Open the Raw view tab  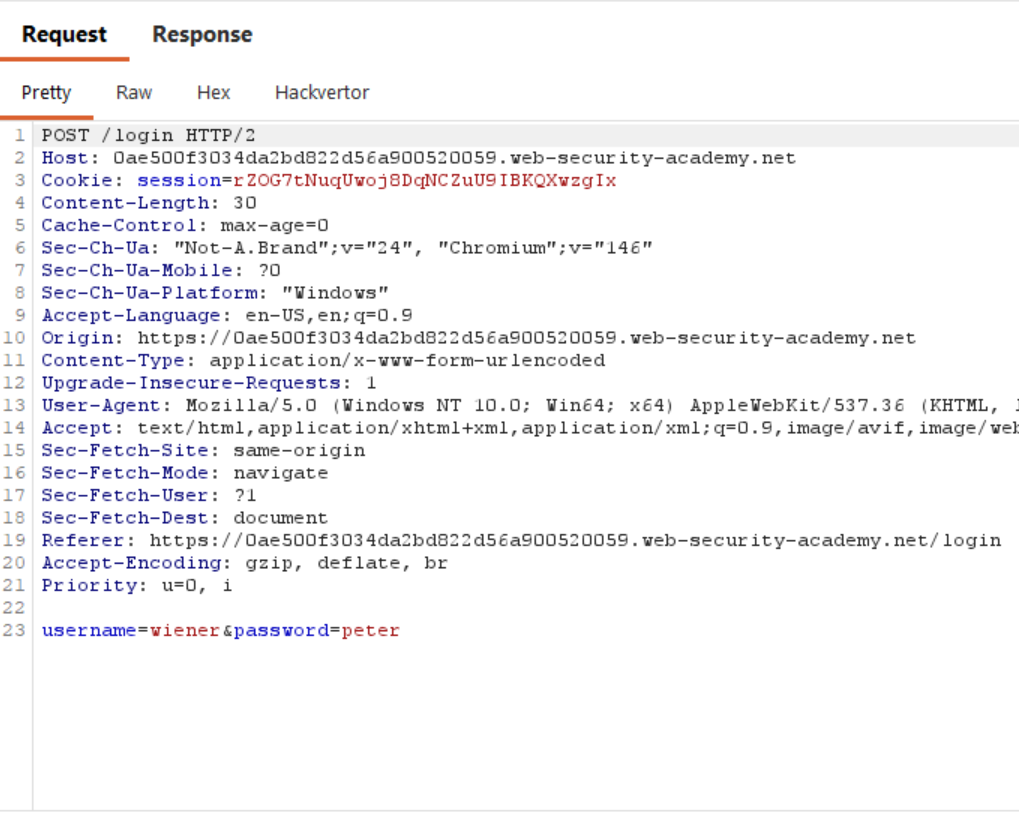134,92
